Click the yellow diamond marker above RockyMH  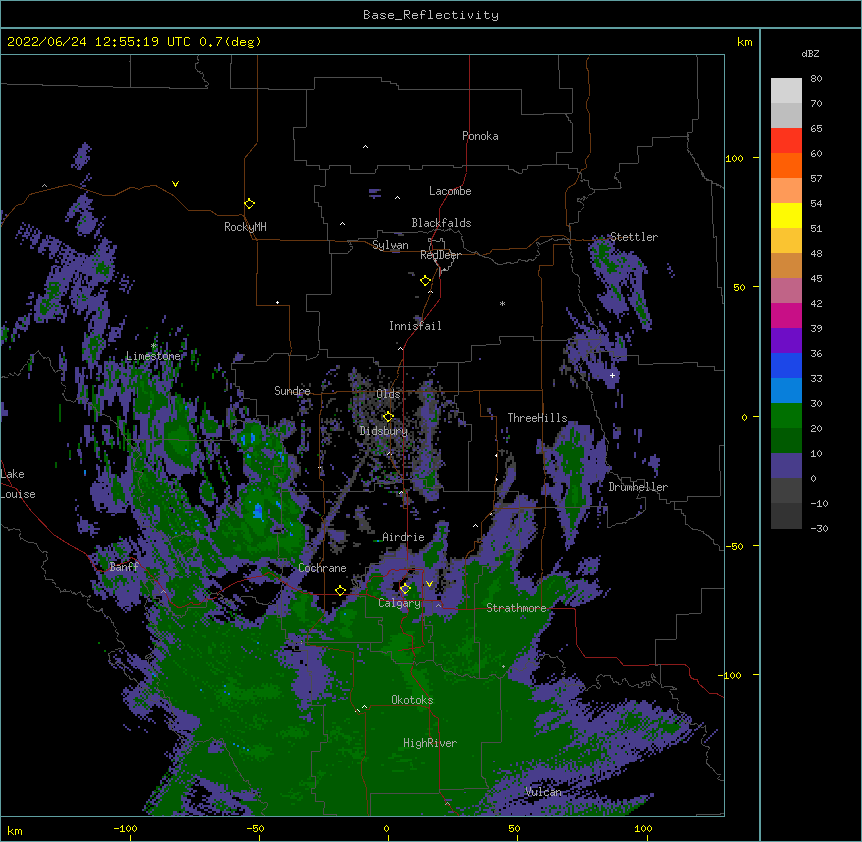[249, 204]
